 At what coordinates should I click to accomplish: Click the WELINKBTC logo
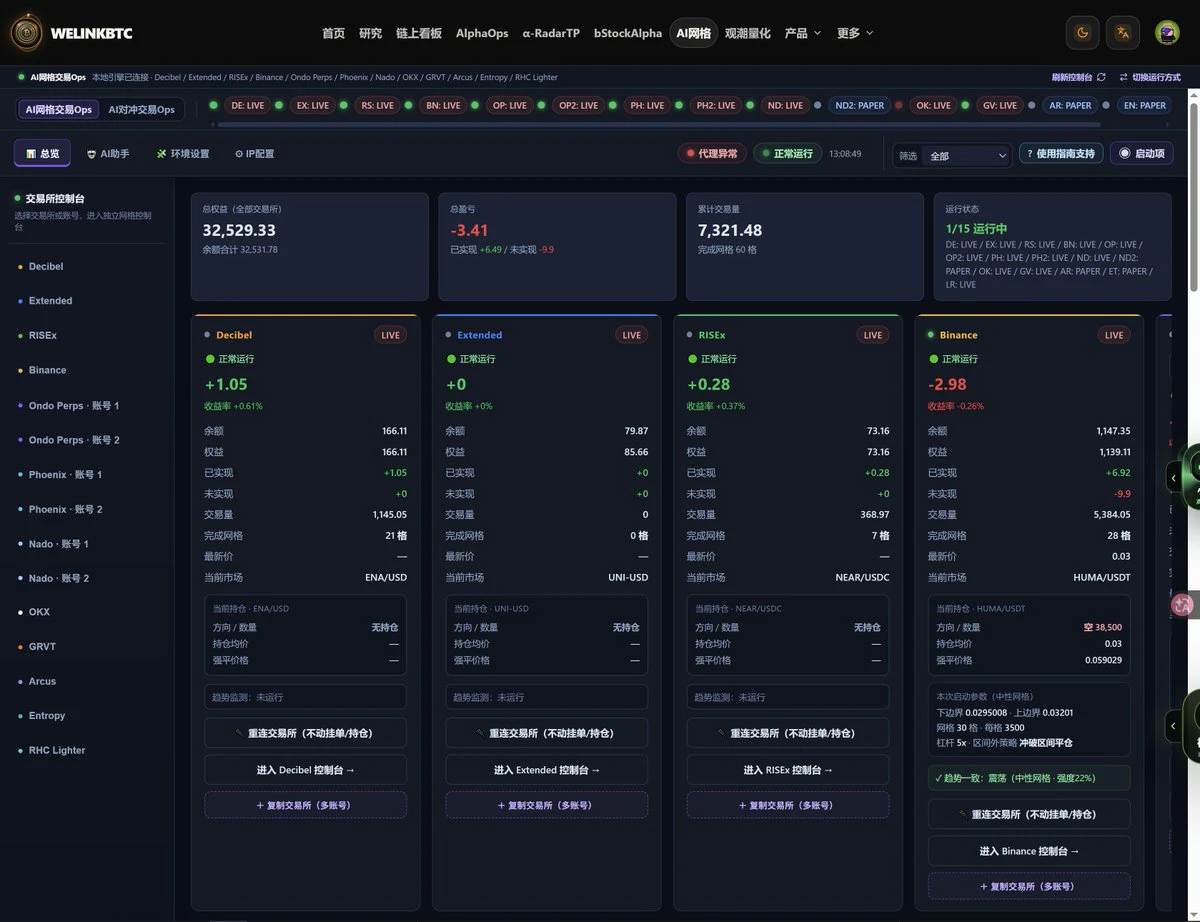[x=71, y=33]
